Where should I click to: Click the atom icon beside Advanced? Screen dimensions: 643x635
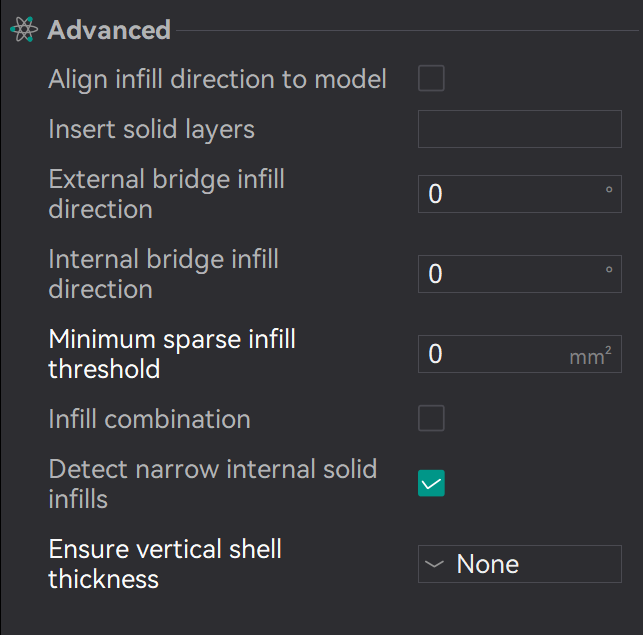point(23,30)
